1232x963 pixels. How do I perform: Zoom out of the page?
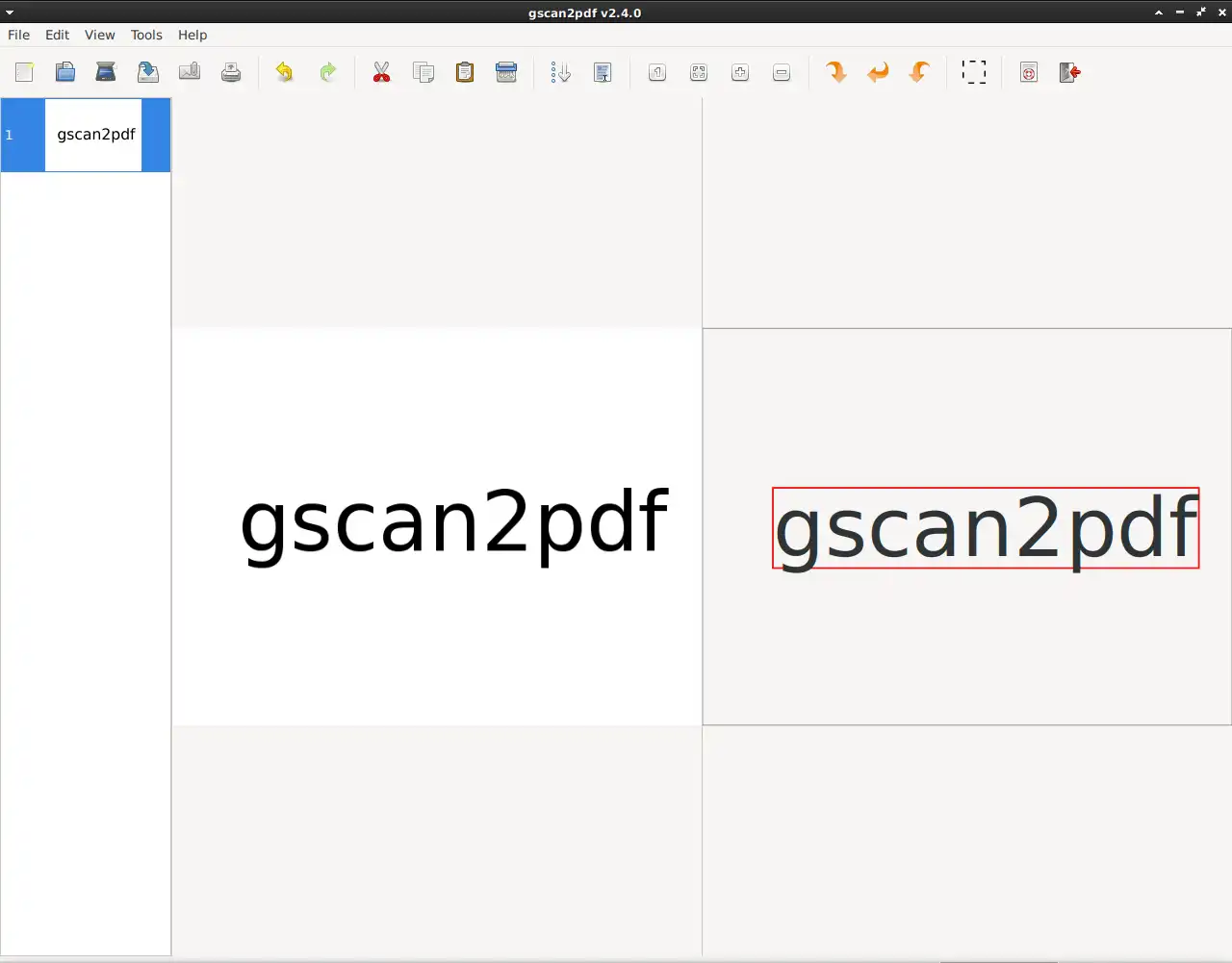782,72
